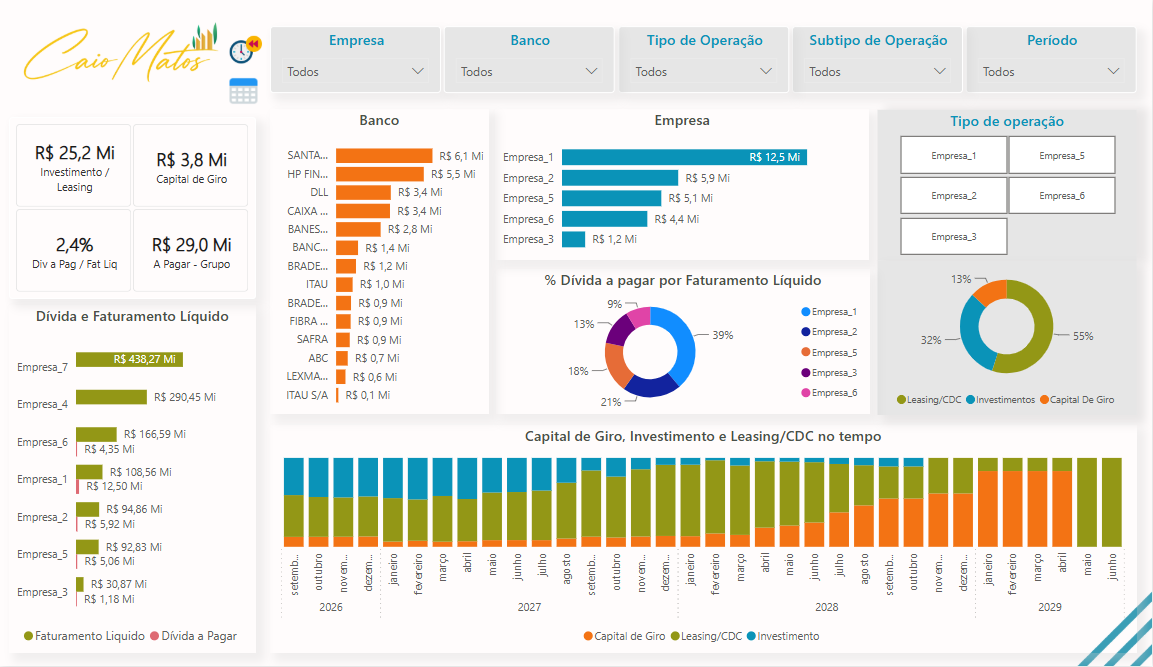
Task: Click Capital de Giro legend in timeline chart
Action: [624, 636]
